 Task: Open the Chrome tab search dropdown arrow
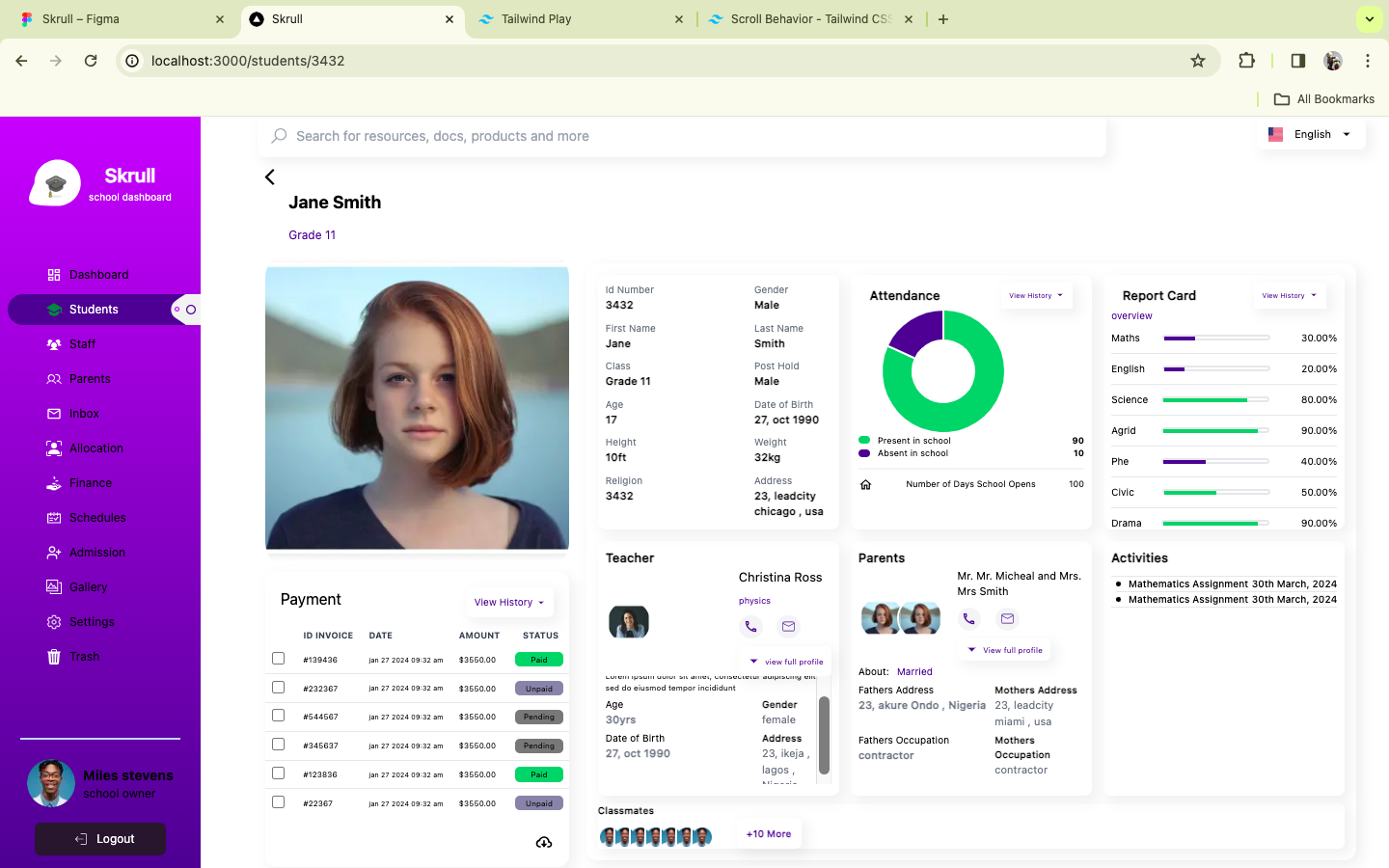click(1369, 18)
